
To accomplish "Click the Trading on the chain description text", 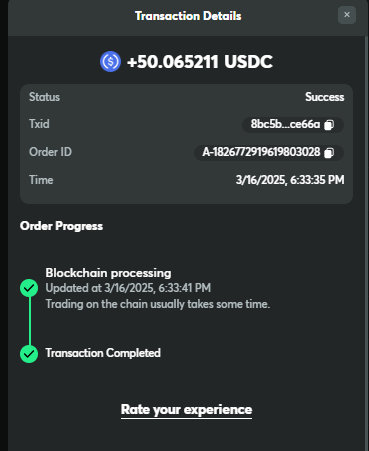I will point(158,304).
